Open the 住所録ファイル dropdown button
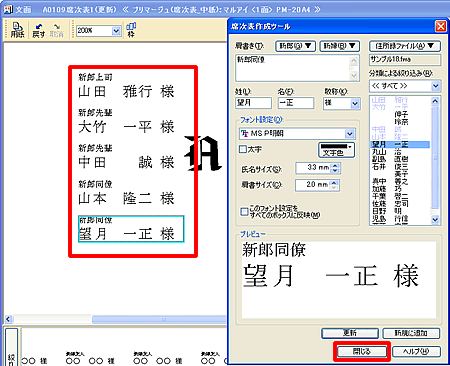450x366 pixels. 405,46
